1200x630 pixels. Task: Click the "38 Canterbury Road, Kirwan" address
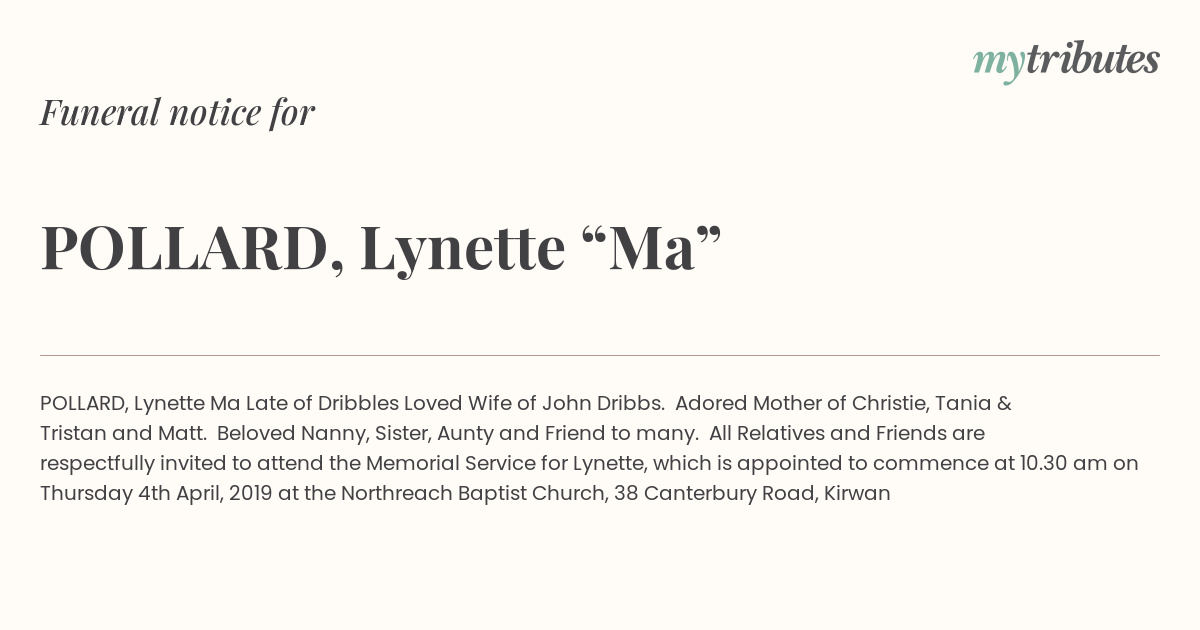pos(751,493)
